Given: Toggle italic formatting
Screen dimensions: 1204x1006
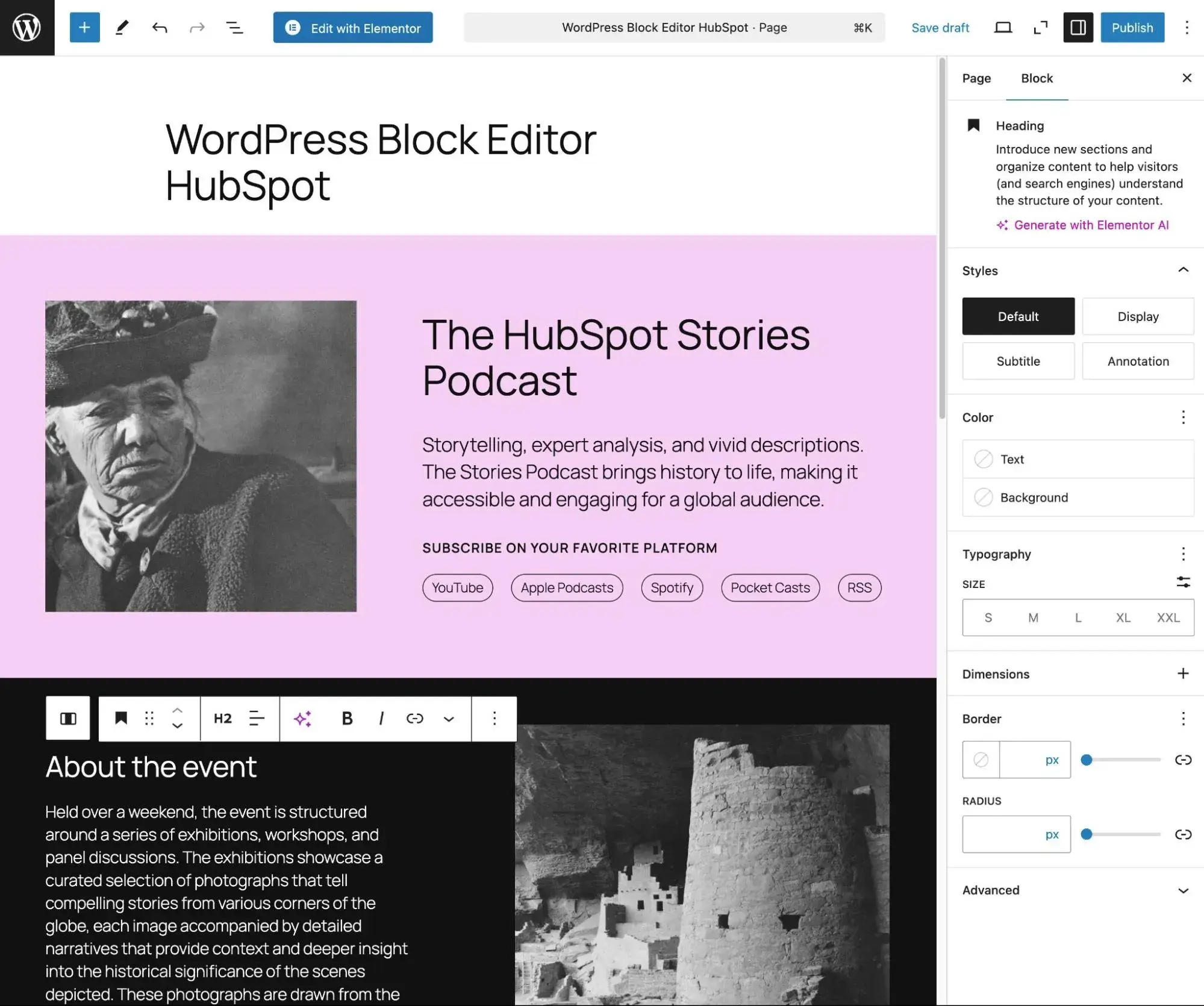Looking at the screenshot, I should point(381,718).
